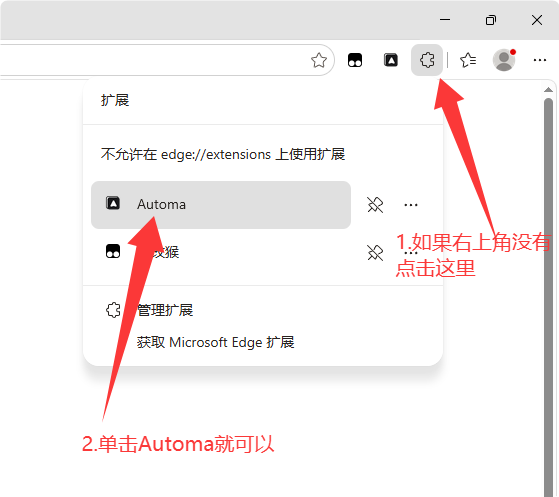Open more actions for Automa
559x497 pixels.
click(411, 205)
